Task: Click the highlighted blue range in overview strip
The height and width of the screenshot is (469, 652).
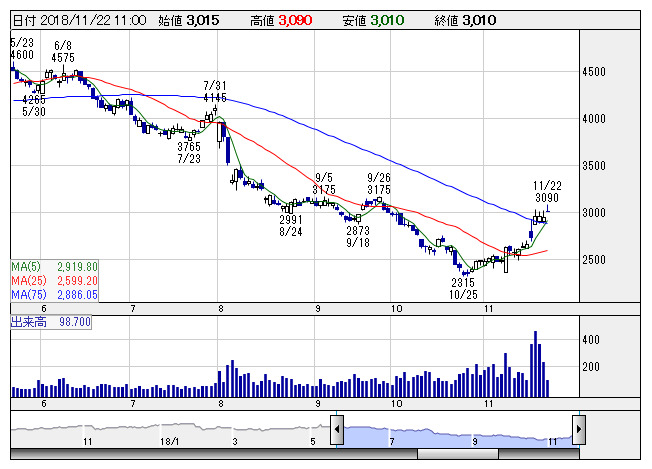Action: click(x=457, y=437)
